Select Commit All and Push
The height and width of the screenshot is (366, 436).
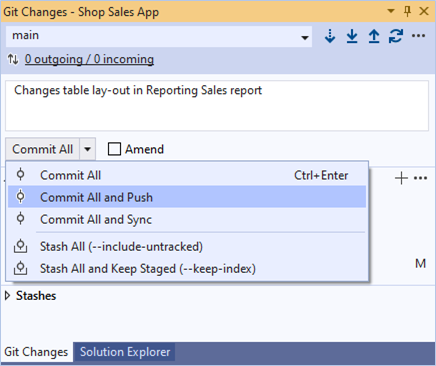[x=187, y=197]
